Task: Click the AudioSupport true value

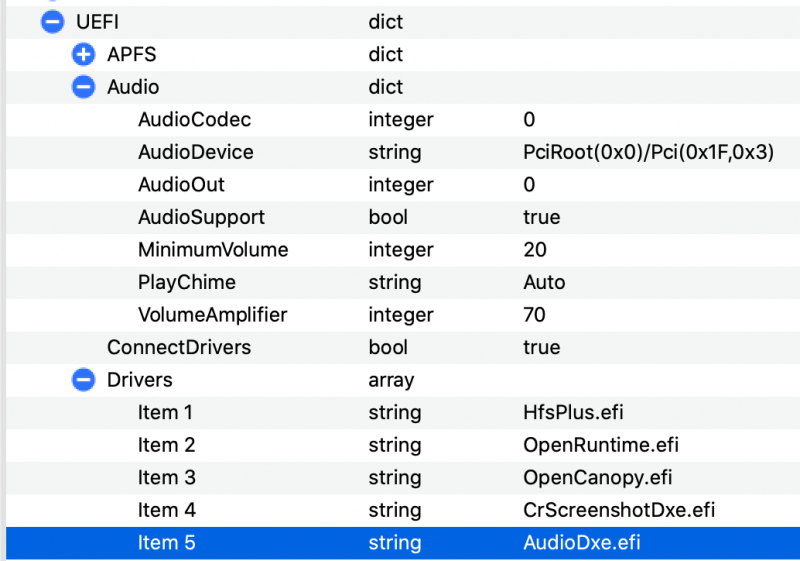Action: 541,217
